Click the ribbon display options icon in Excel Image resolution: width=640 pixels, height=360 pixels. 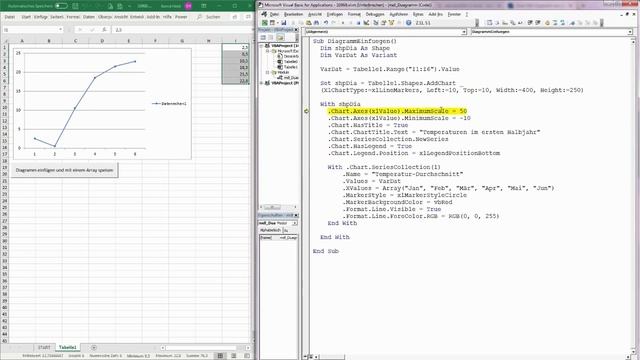pyautogui.click(x=204, y=6)
